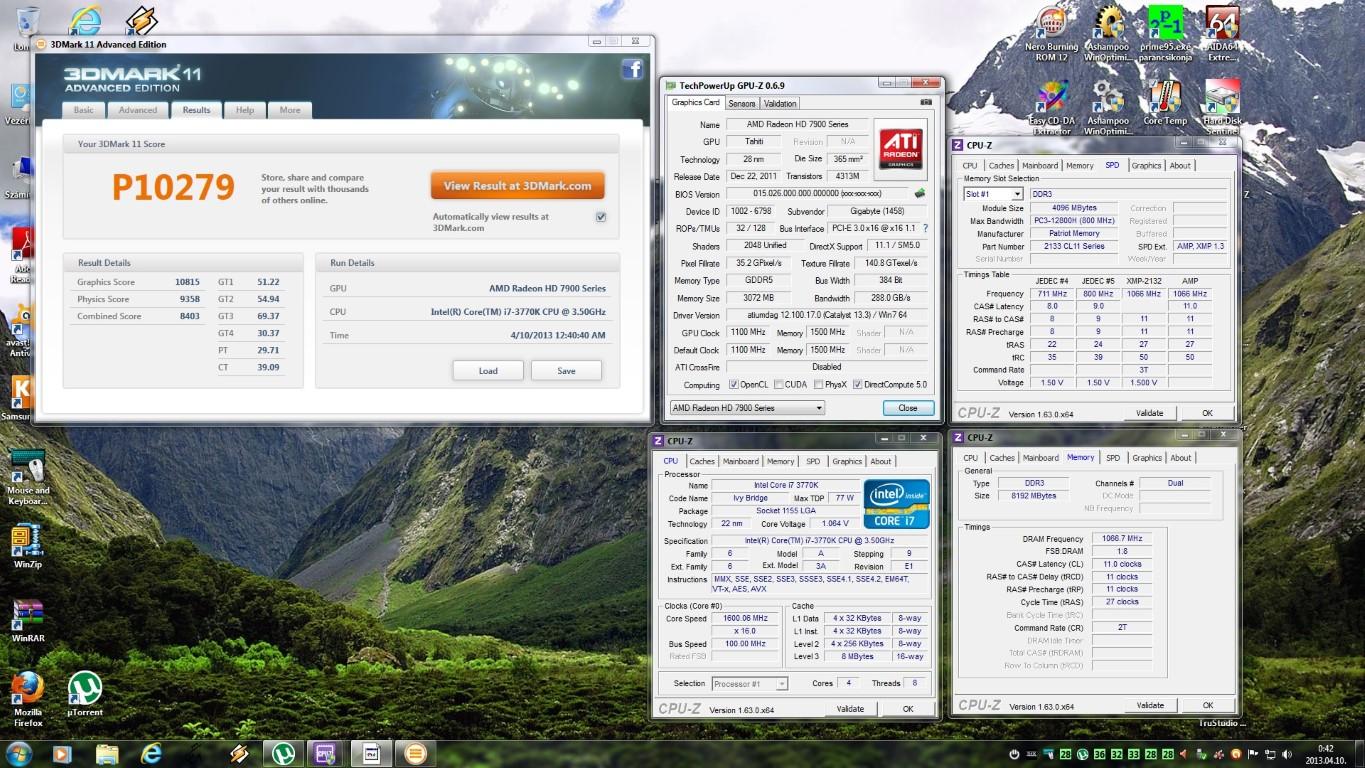Click the Facebook icon in 3DMark 11
The height and width of the screenshot is (768, 1365).
click(631, 69)
